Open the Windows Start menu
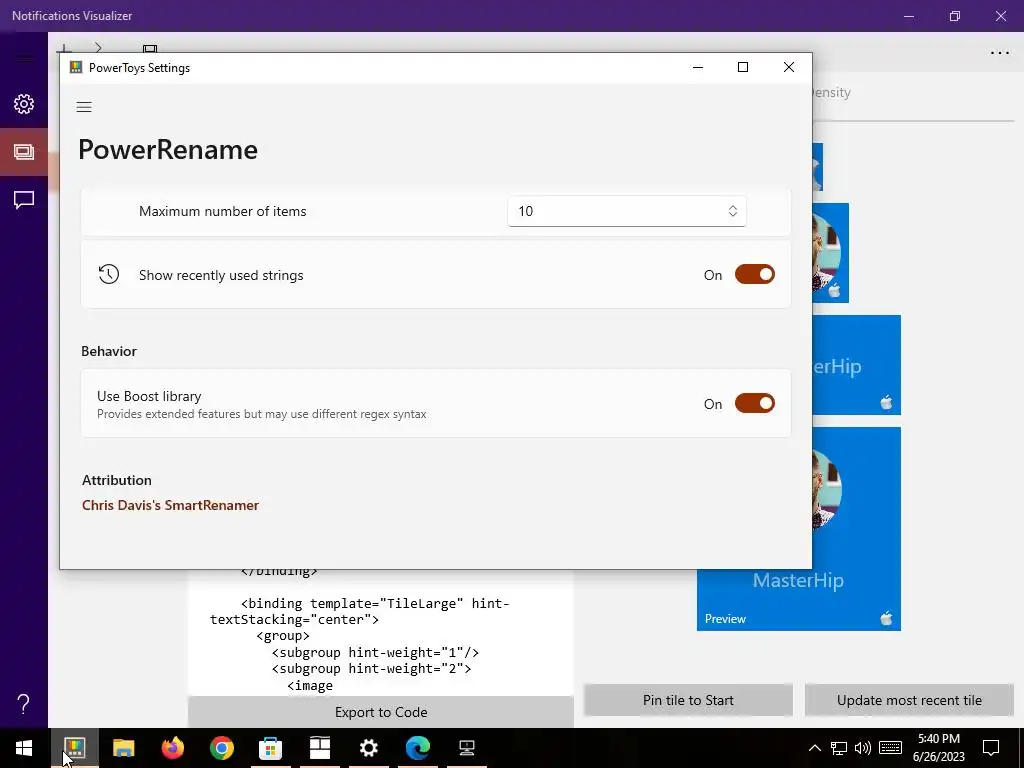1024x768 pixels. [24, 748]
